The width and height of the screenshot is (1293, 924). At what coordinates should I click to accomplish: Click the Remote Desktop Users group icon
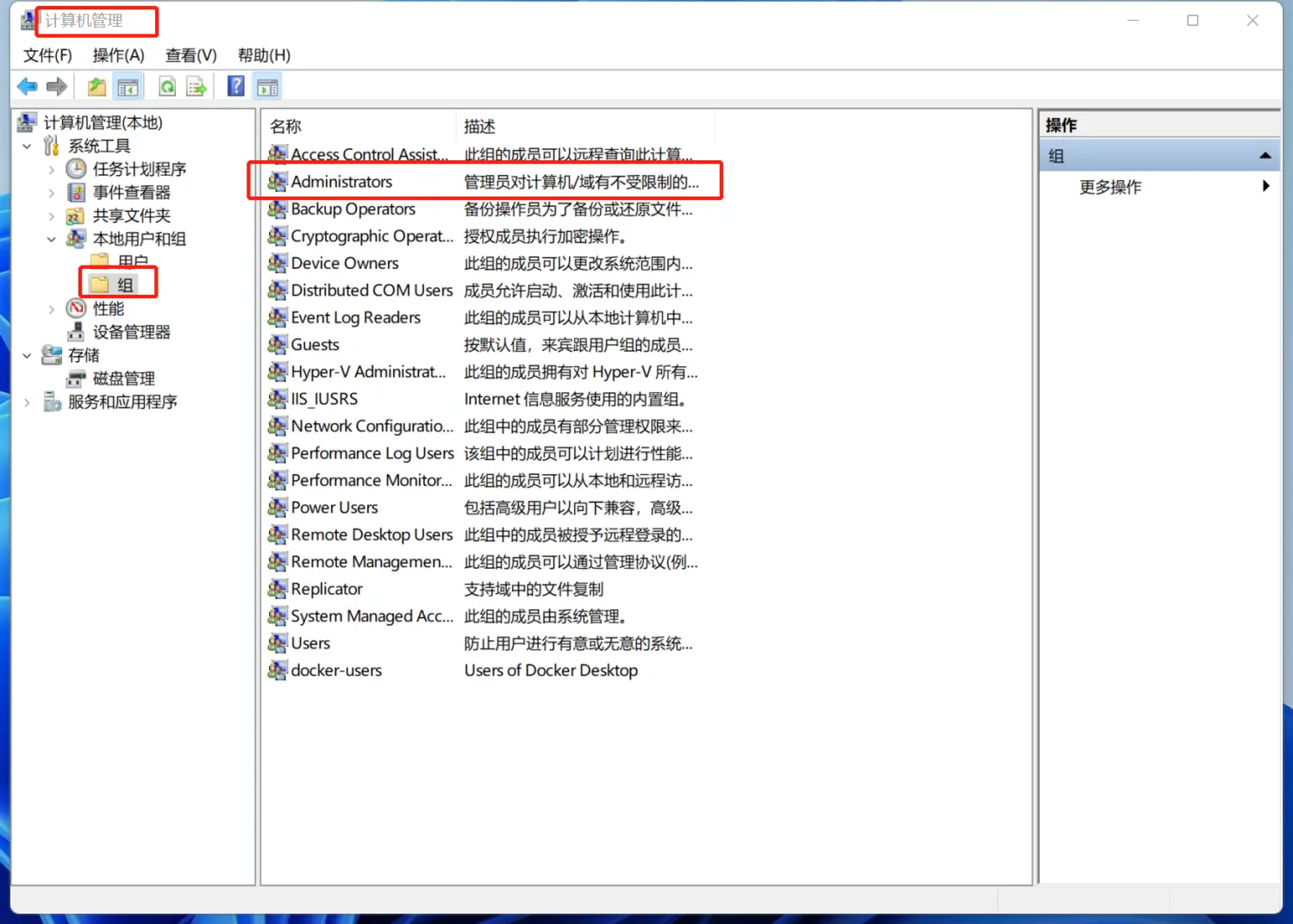(x=278, y=534)
